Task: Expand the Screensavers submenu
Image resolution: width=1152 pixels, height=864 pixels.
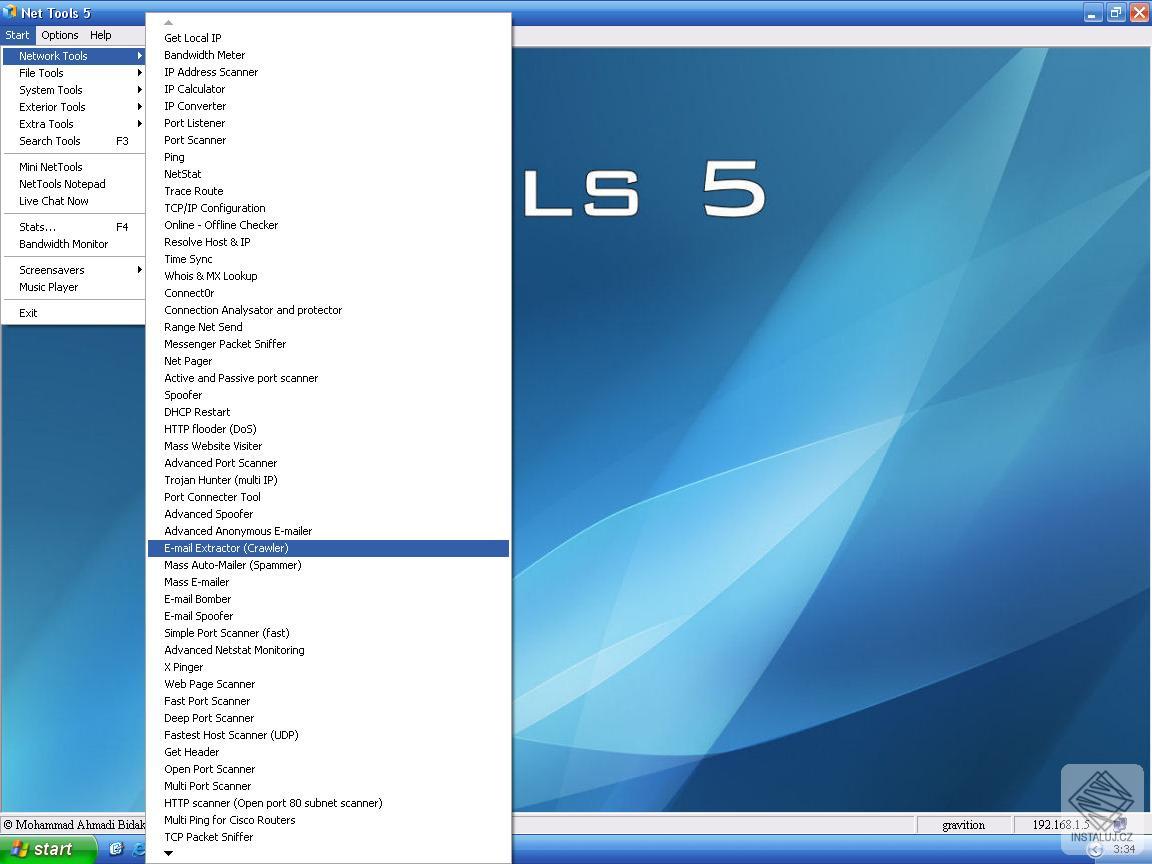Action: pyautogui.click(x=73, y=270)
